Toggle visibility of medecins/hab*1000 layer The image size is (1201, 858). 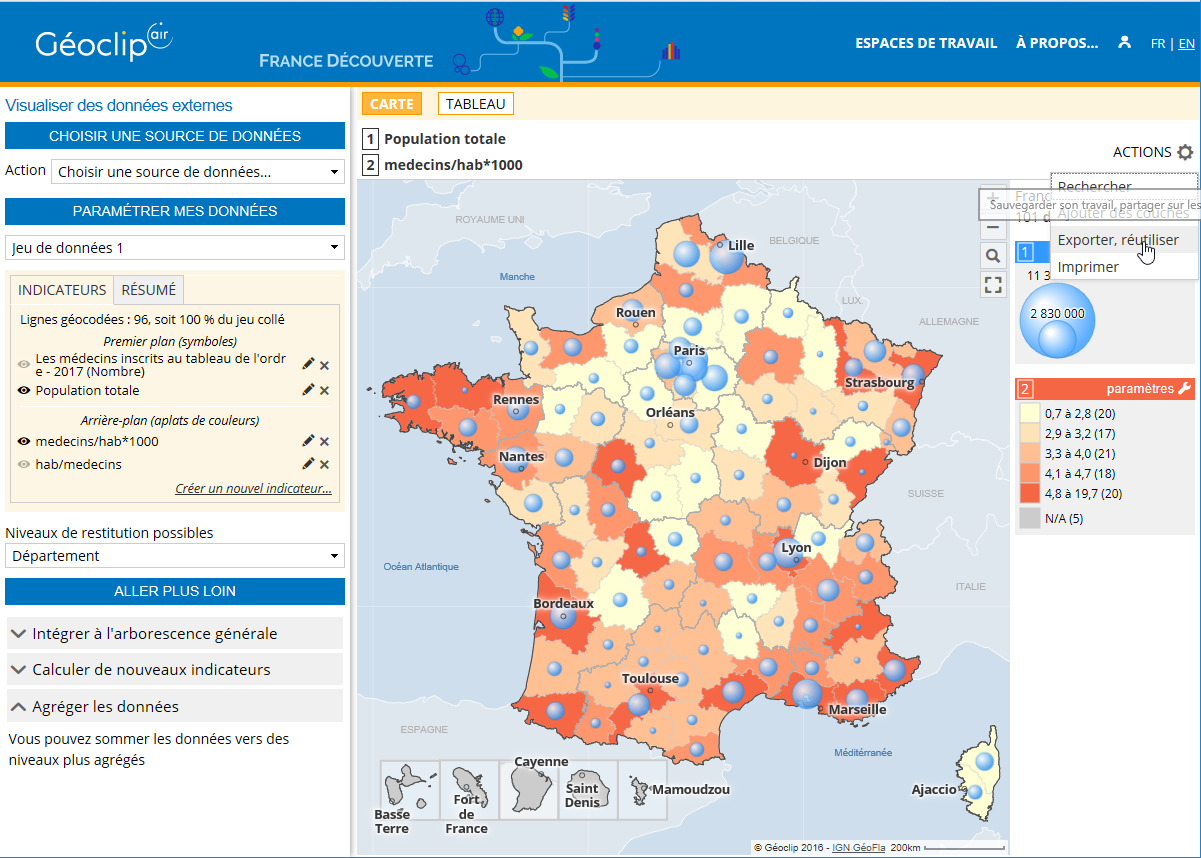[24, 441]
